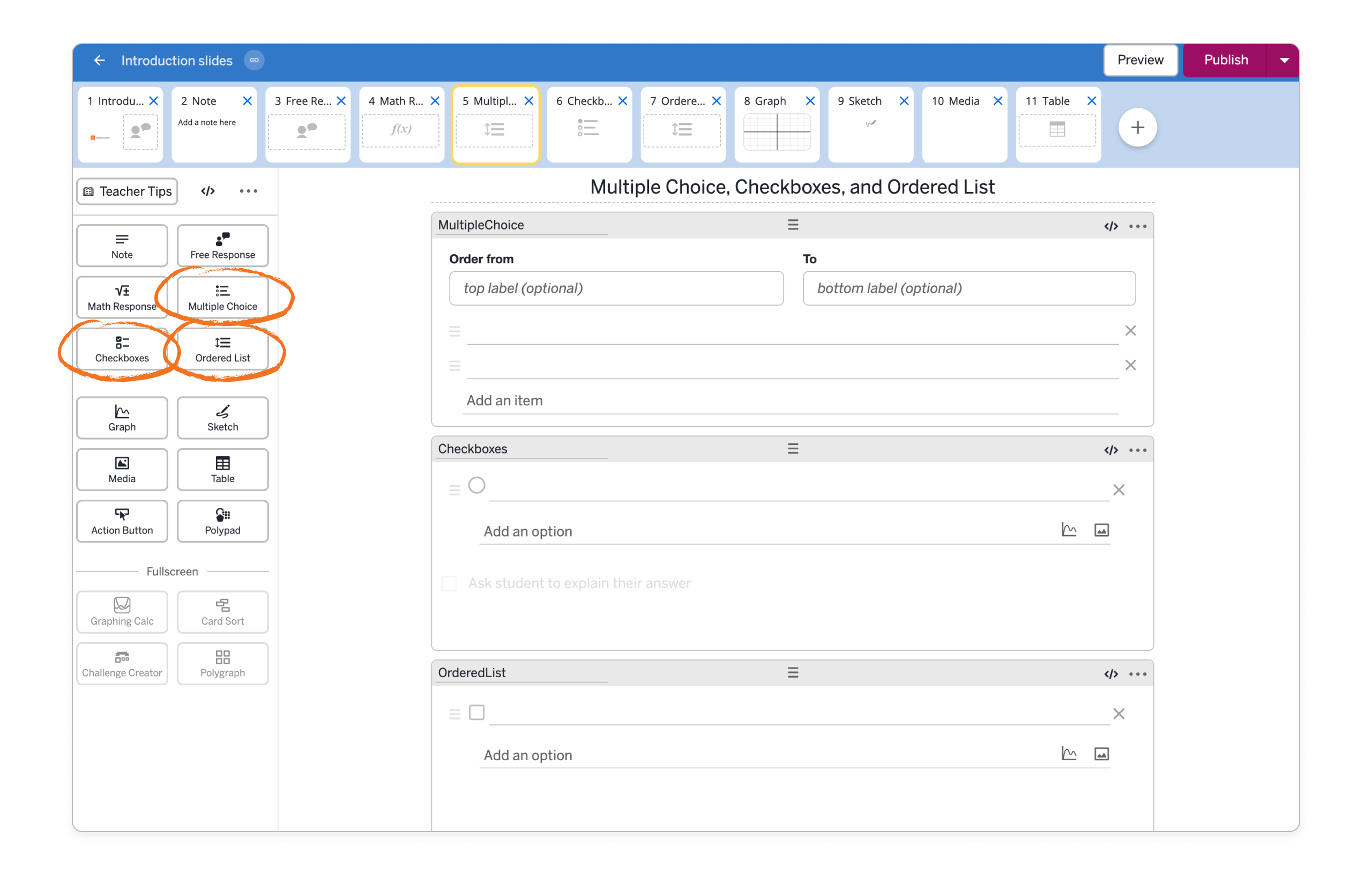Viewport: 1372px width, 875px height.
Task: Open Teacher Tips
Action: pyautogui.click(x=127, y=191)
